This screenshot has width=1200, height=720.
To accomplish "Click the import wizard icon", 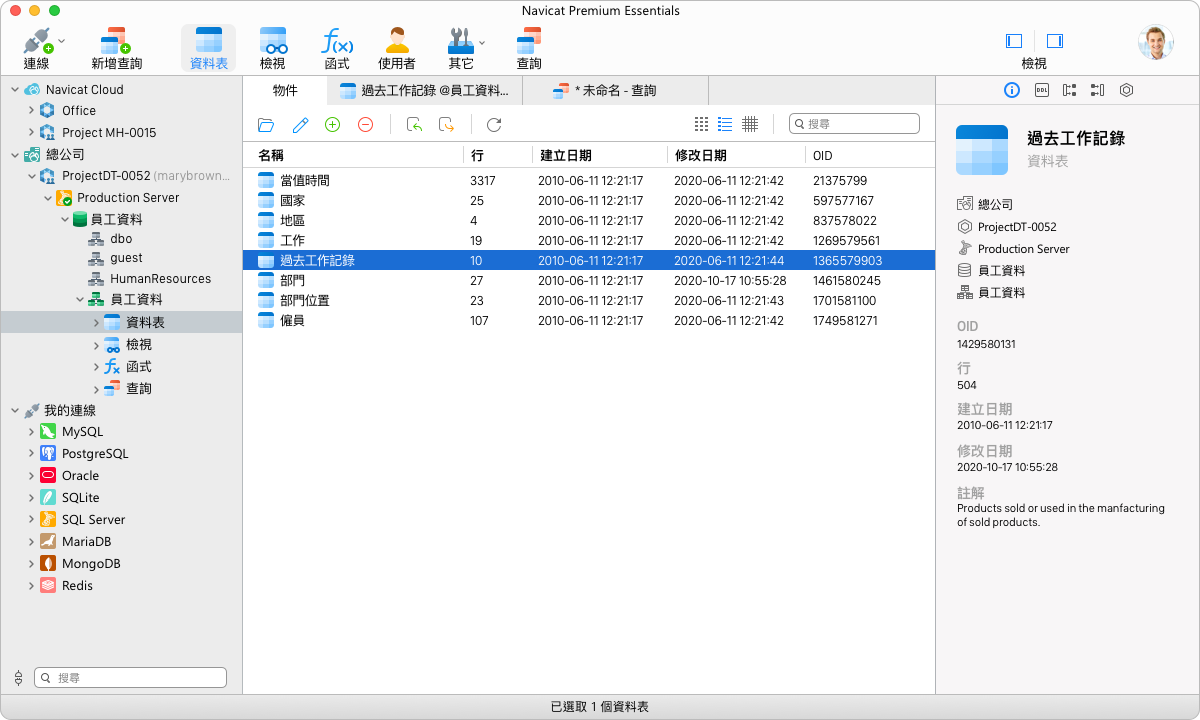I will (414, 124).
